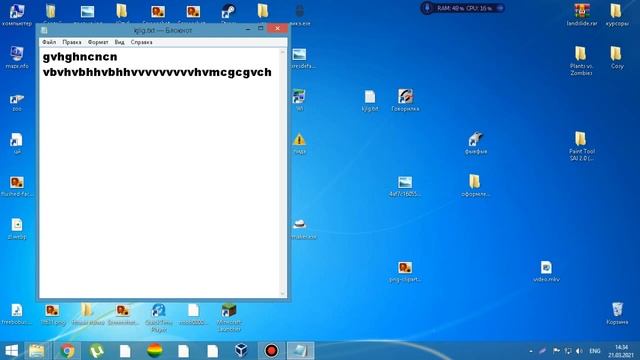The image size is (640, 360).
Task: Open the Windows Start button
Action: (11, 351)
